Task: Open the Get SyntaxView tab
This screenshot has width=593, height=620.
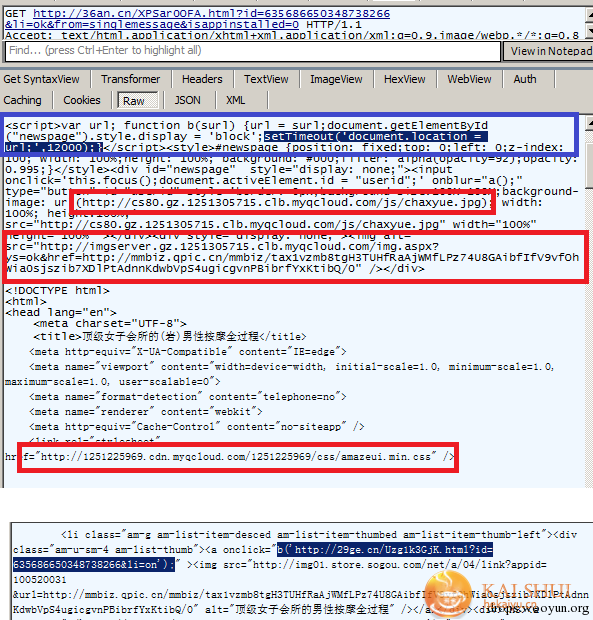Action: tap(42, 79)
